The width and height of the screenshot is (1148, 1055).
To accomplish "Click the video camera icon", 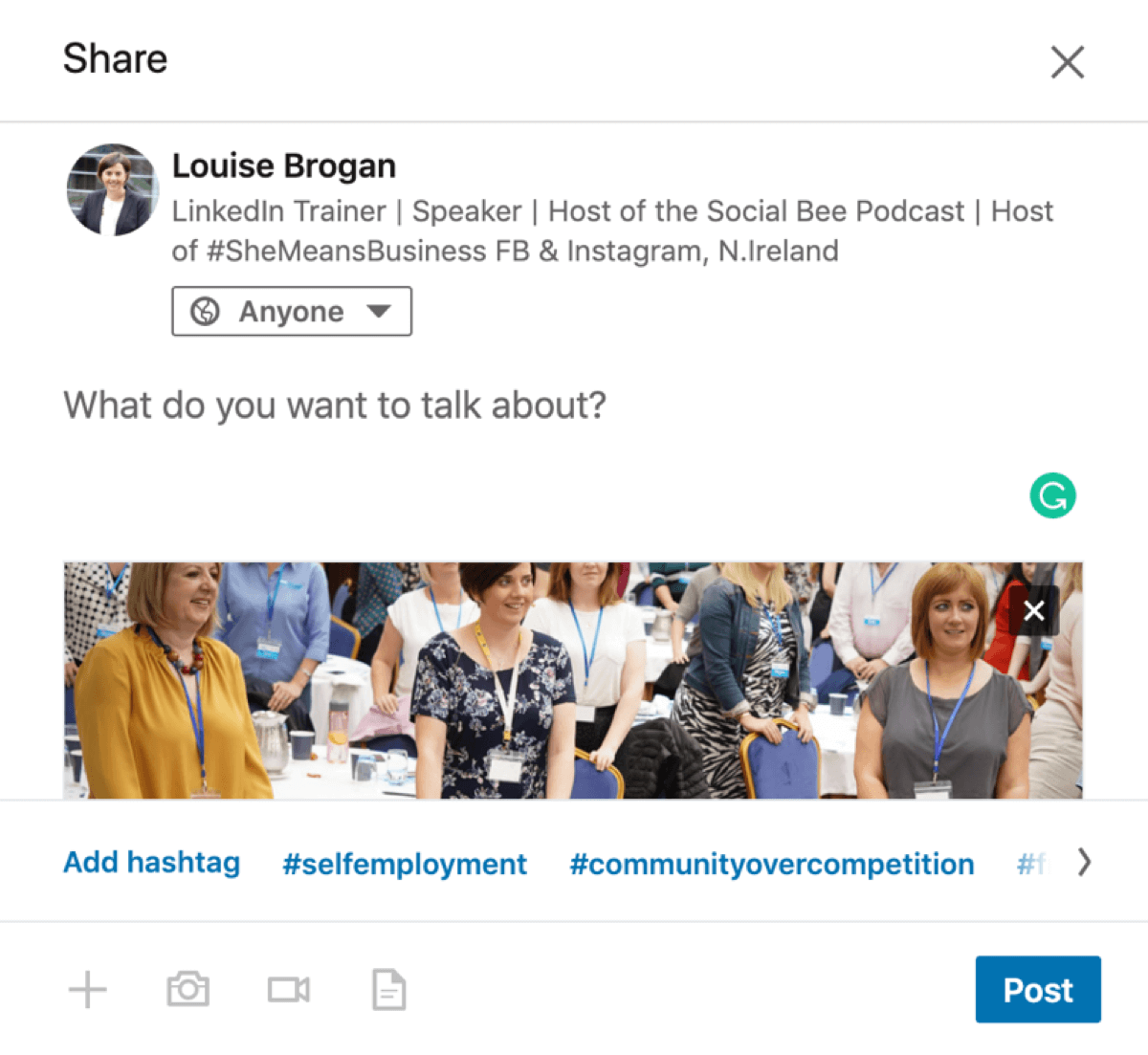I will (x=288, y=989).
